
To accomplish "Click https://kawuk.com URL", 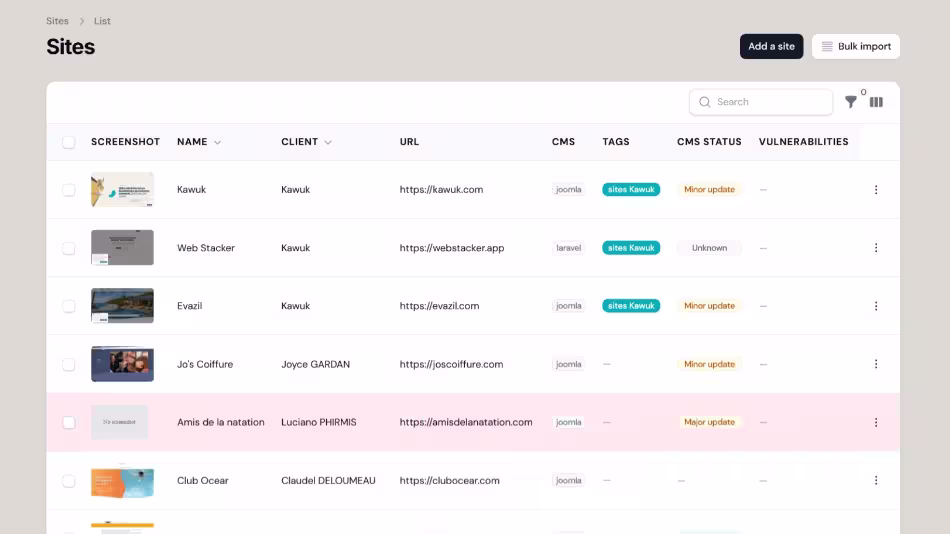I will 441,190.
